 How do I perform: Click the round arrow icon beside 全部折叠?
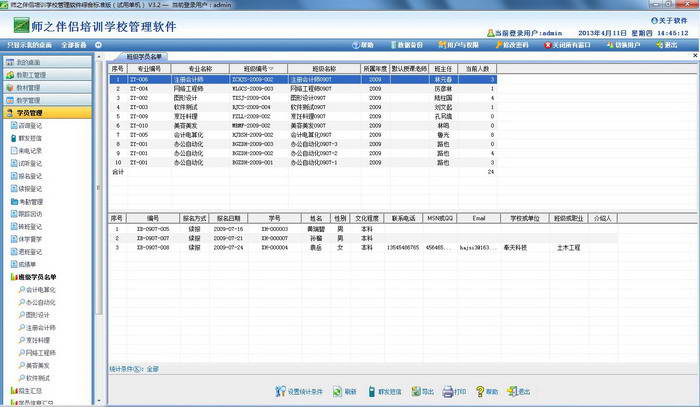tap(98, 45)
